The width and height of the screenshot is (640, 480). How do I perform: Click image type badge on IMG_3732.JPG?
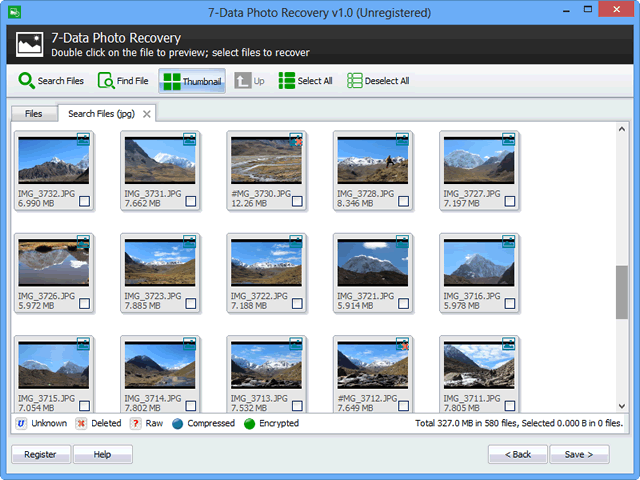point(83,139)
